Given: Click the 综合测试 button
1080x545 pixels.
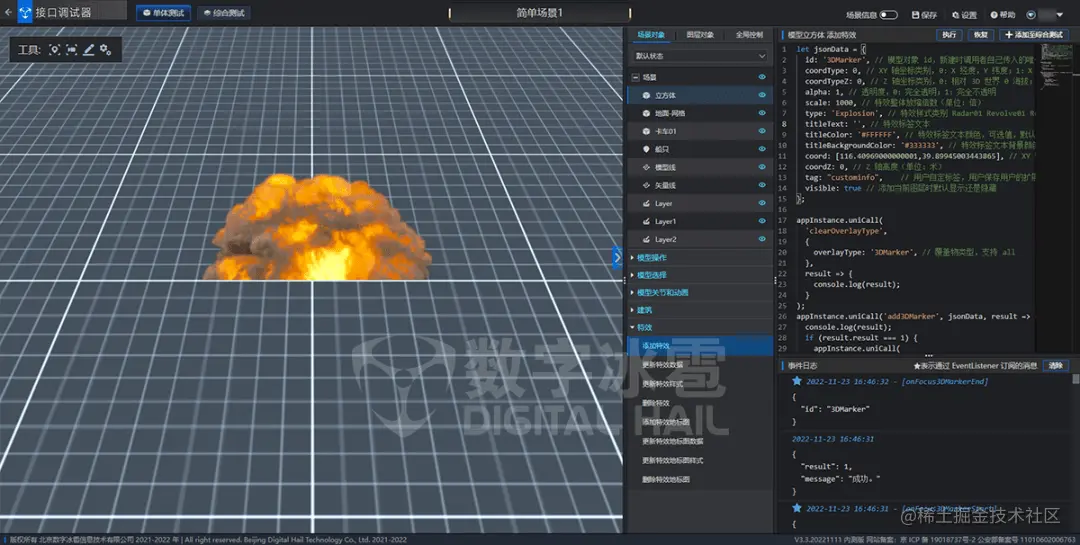Looking at the screenshot, I should [225, 13].
